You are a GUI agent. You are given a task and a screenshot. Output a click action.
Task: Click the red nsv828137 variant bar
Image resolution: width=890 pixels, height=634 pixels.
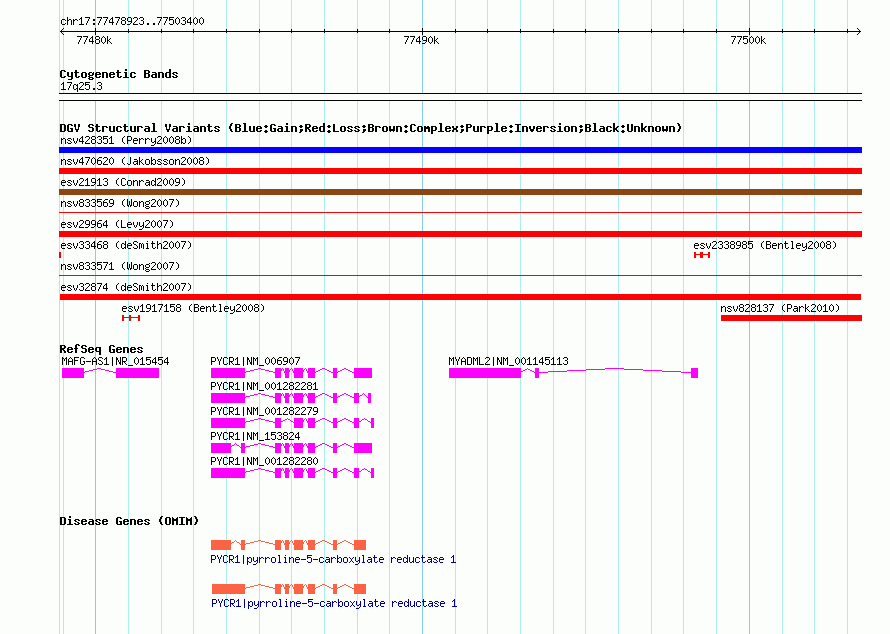click(791, 318)
